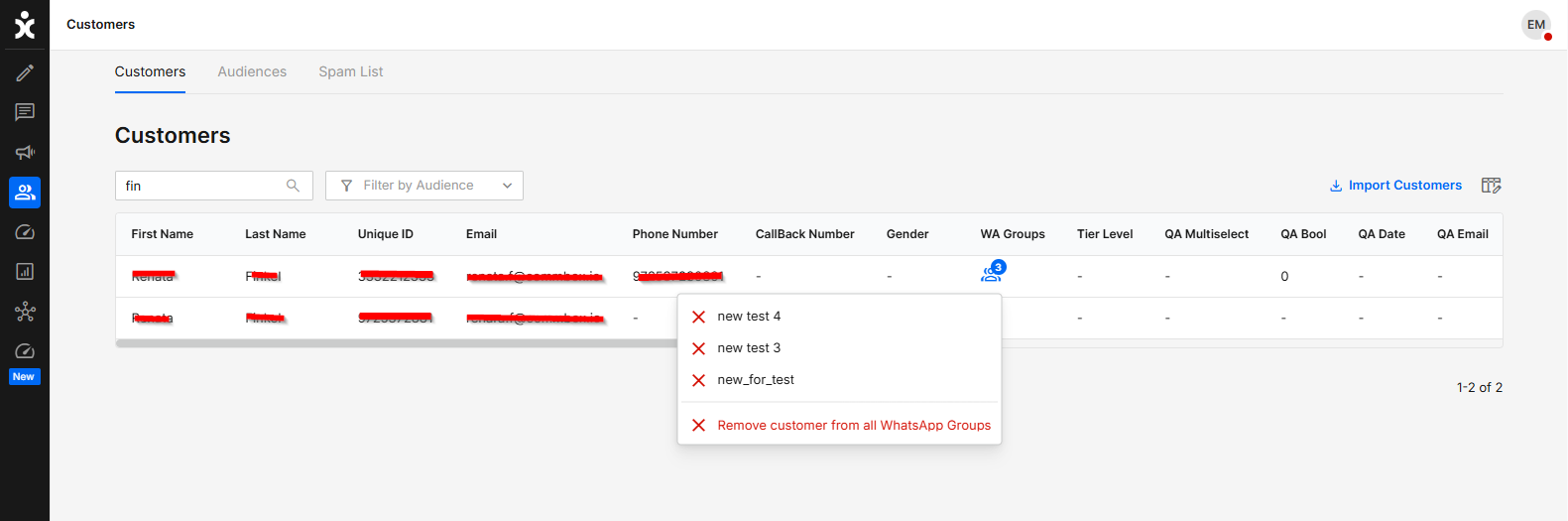The width and height of the screenshot is (1568, 521).
Task: Open the app logo home icon
Action: [25, 25]
